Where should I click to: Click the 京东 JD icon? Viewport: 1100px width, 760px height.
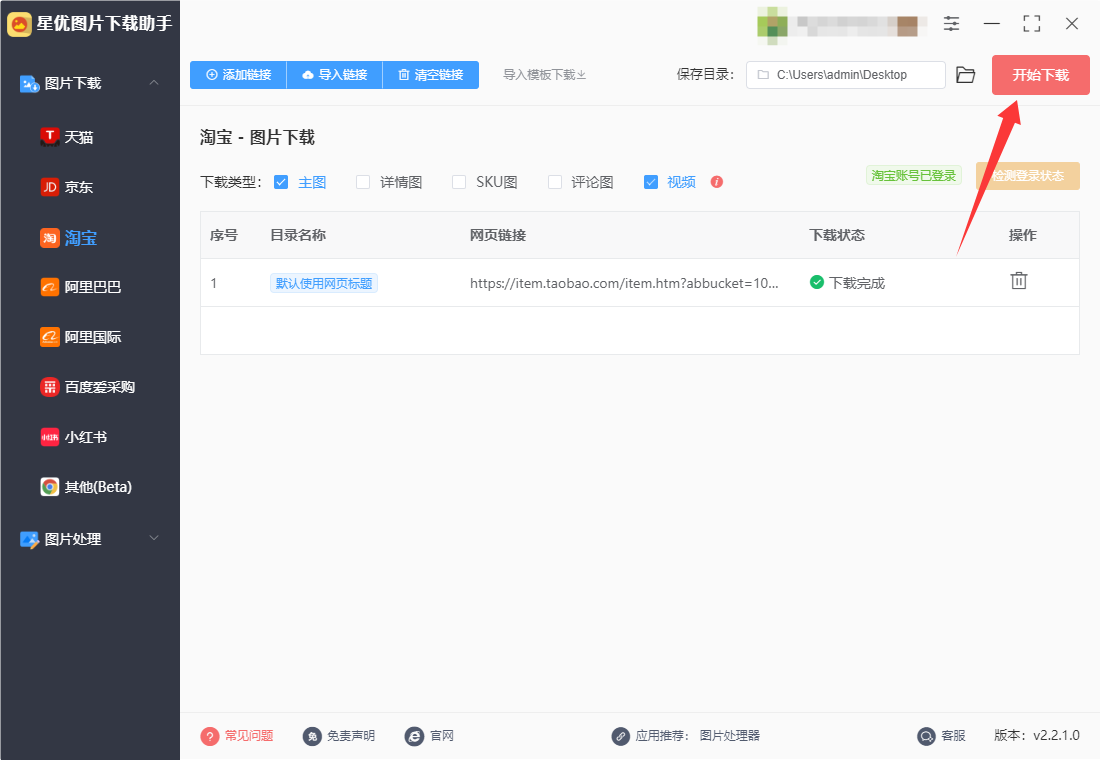click(x=50, y=187)
